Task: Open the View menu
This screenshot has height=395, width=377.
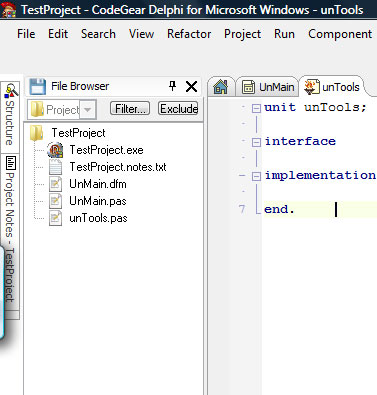Action: (141, 34)
